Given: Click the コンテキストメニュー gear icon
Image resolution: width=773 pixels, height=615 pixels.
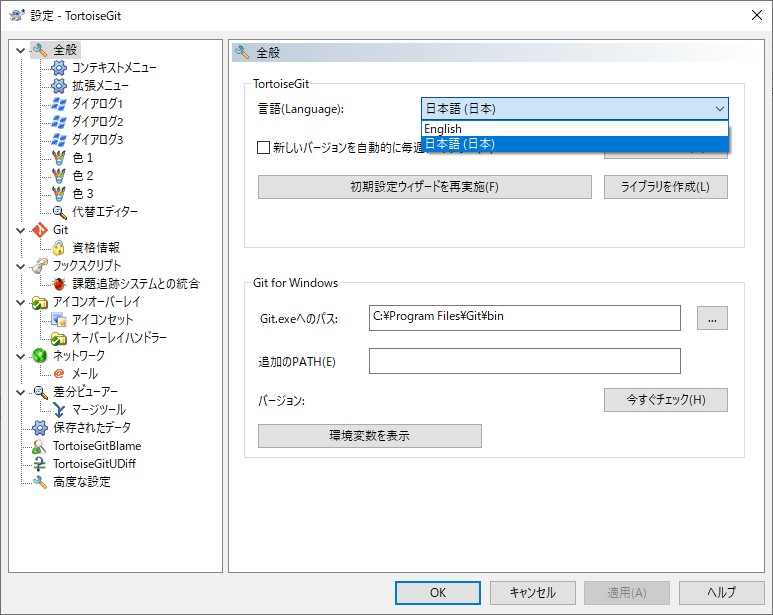Looking at the screenshot, I should pos(59,68).
